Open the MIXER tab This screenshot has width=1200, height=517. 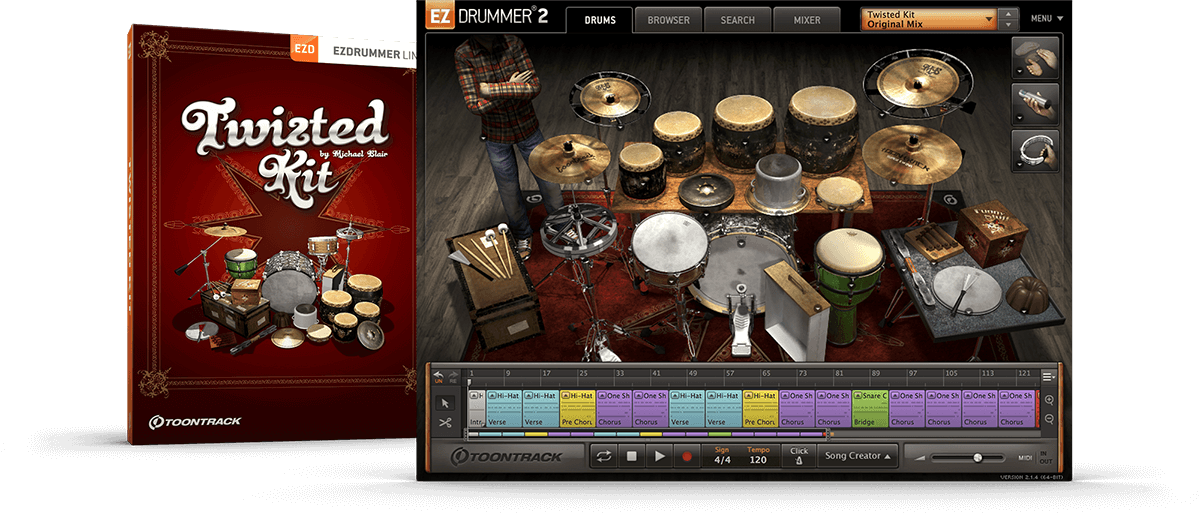click(807, 20)
